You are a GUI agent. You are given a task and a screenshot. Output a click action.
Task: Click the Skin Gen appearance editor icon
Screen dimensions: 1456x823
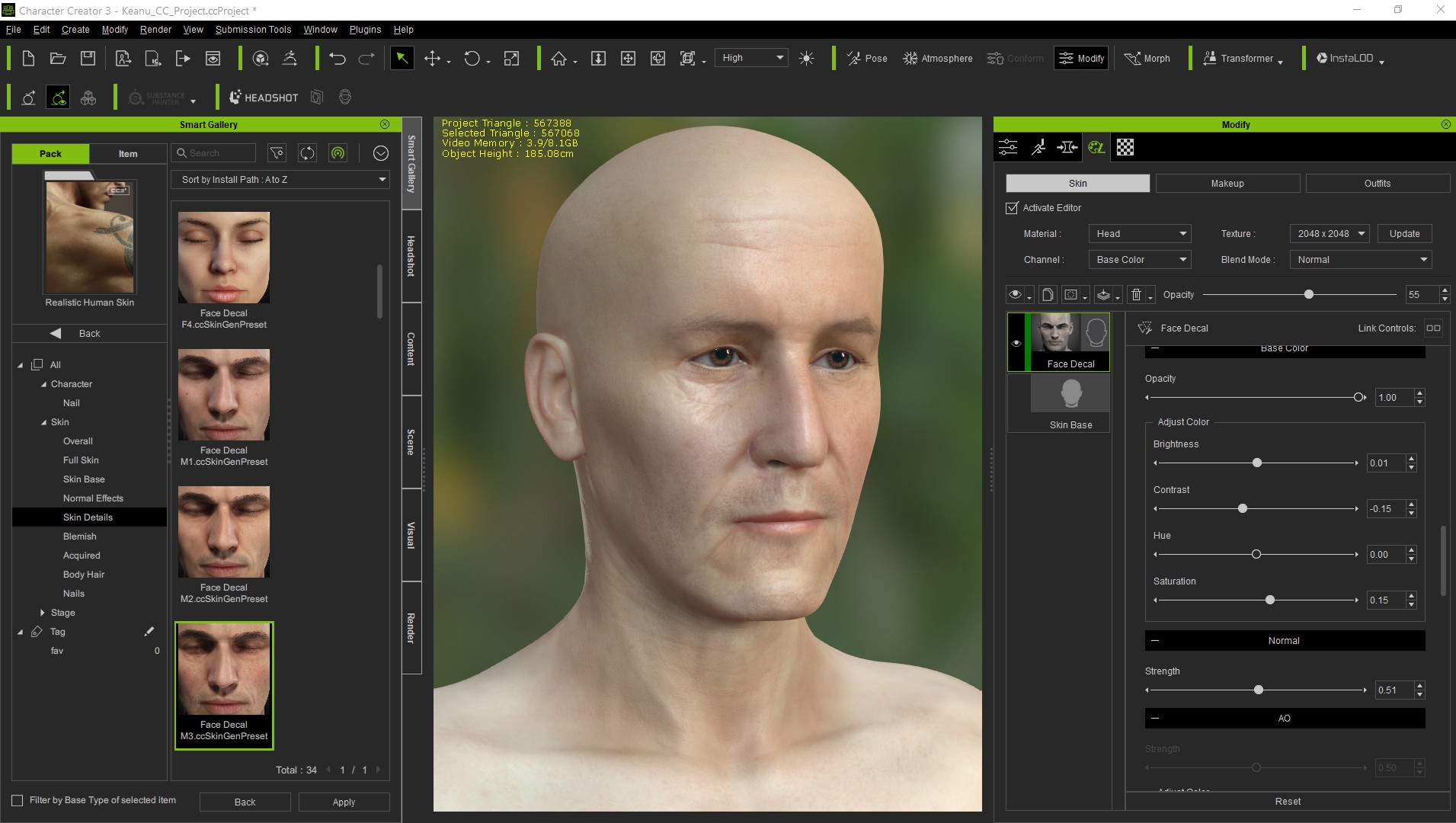point(1096,147)
